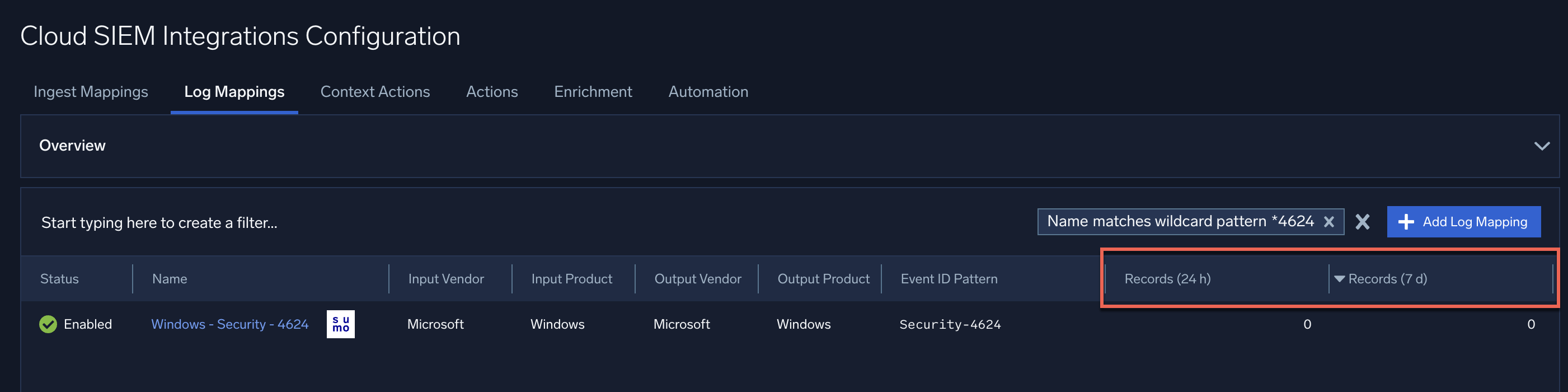The height and width of the screenshot is (392, 1568).
Task: Click the Input Vendor column header
Action: pos(445,279)
